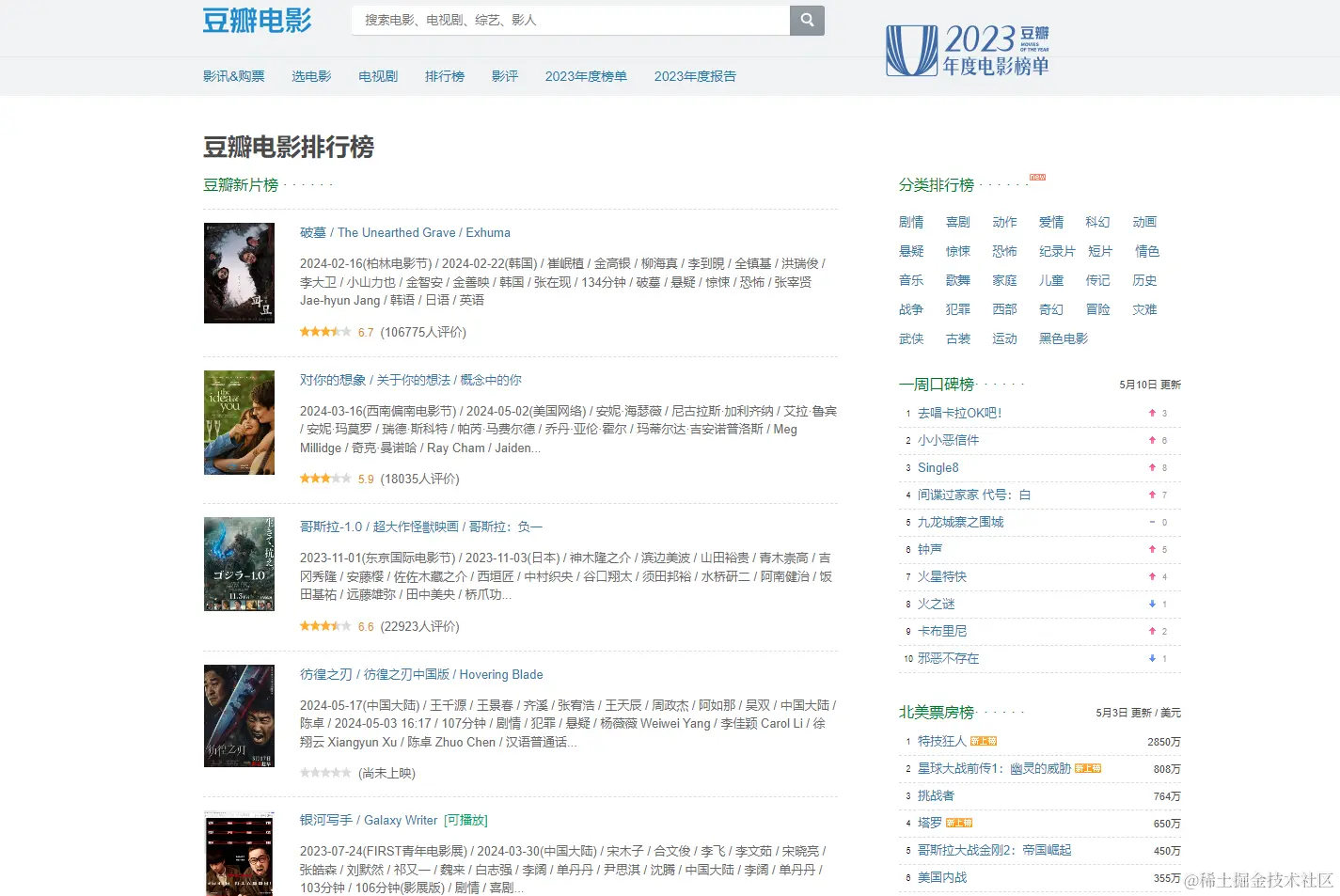Select the 爱情 category

[1051, 222]
